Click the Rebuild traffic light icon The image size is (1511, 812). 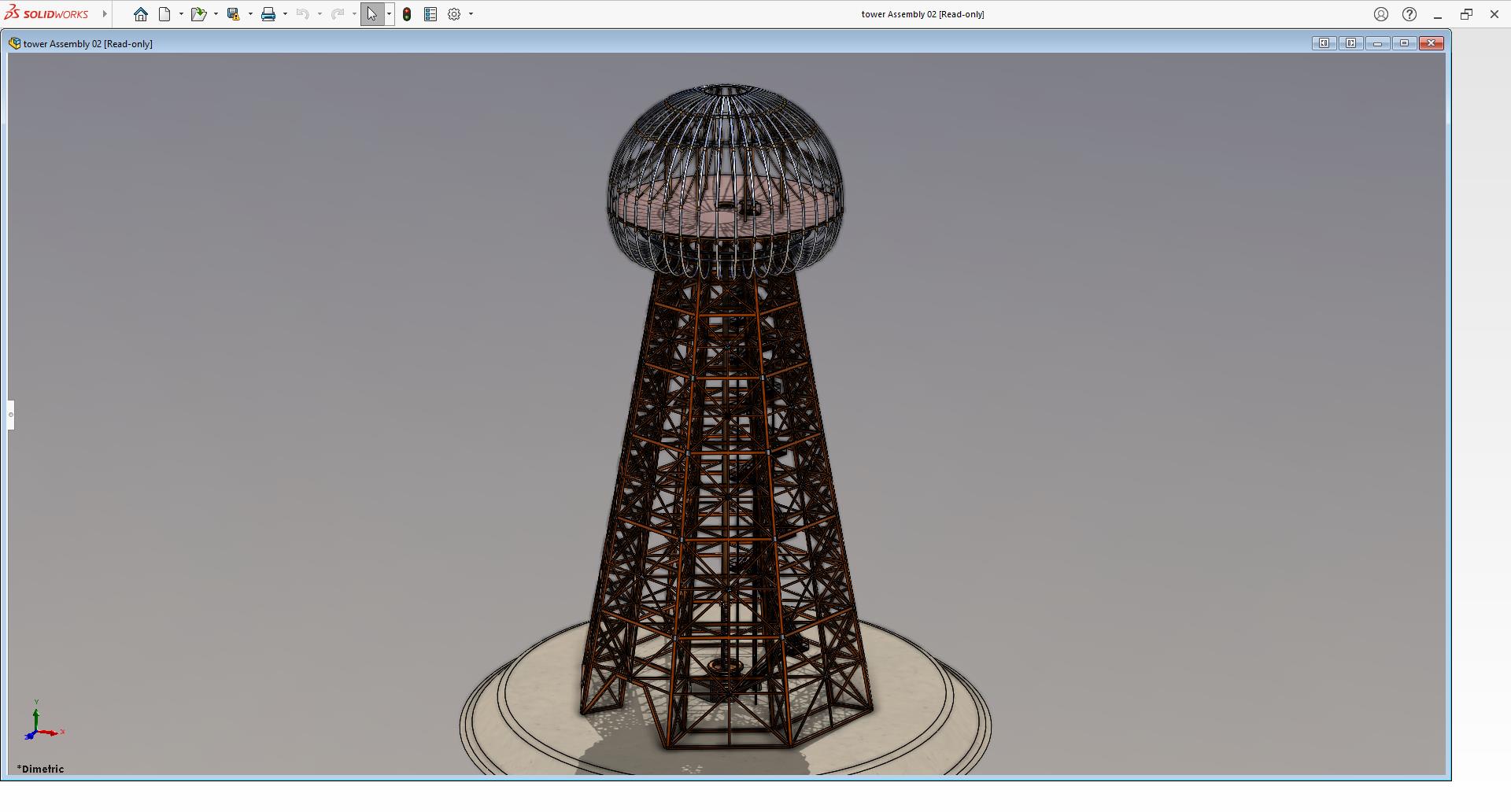[x=407, y=14]
